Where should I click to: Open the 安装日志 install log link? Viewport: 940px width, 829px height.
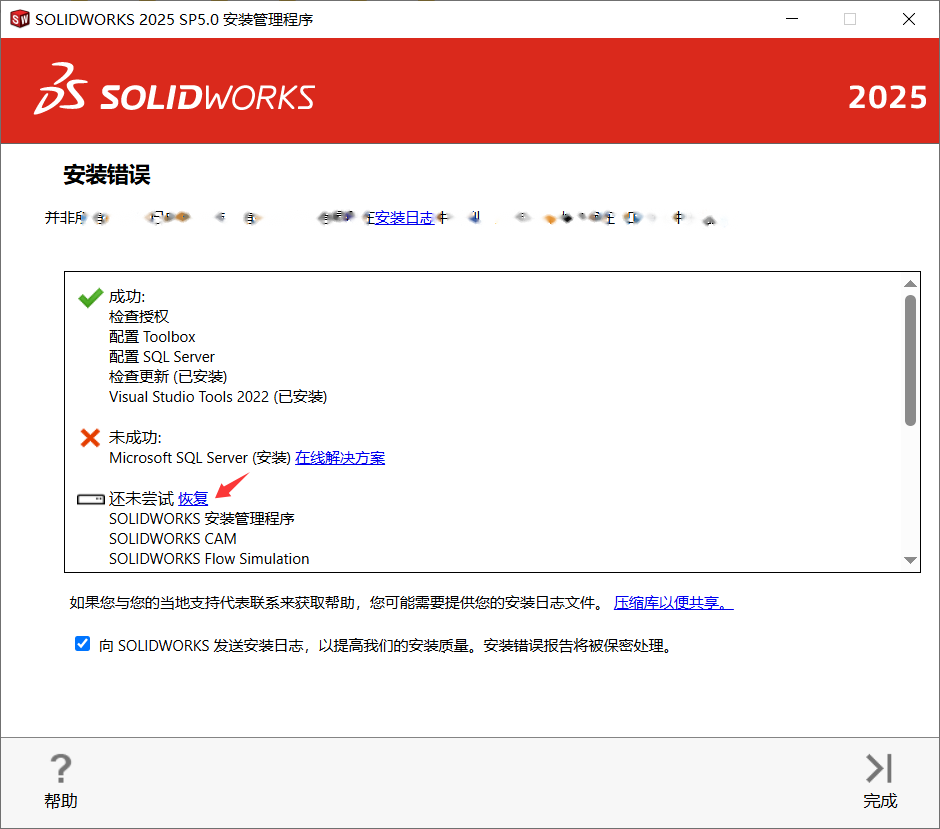pos(404,218)
